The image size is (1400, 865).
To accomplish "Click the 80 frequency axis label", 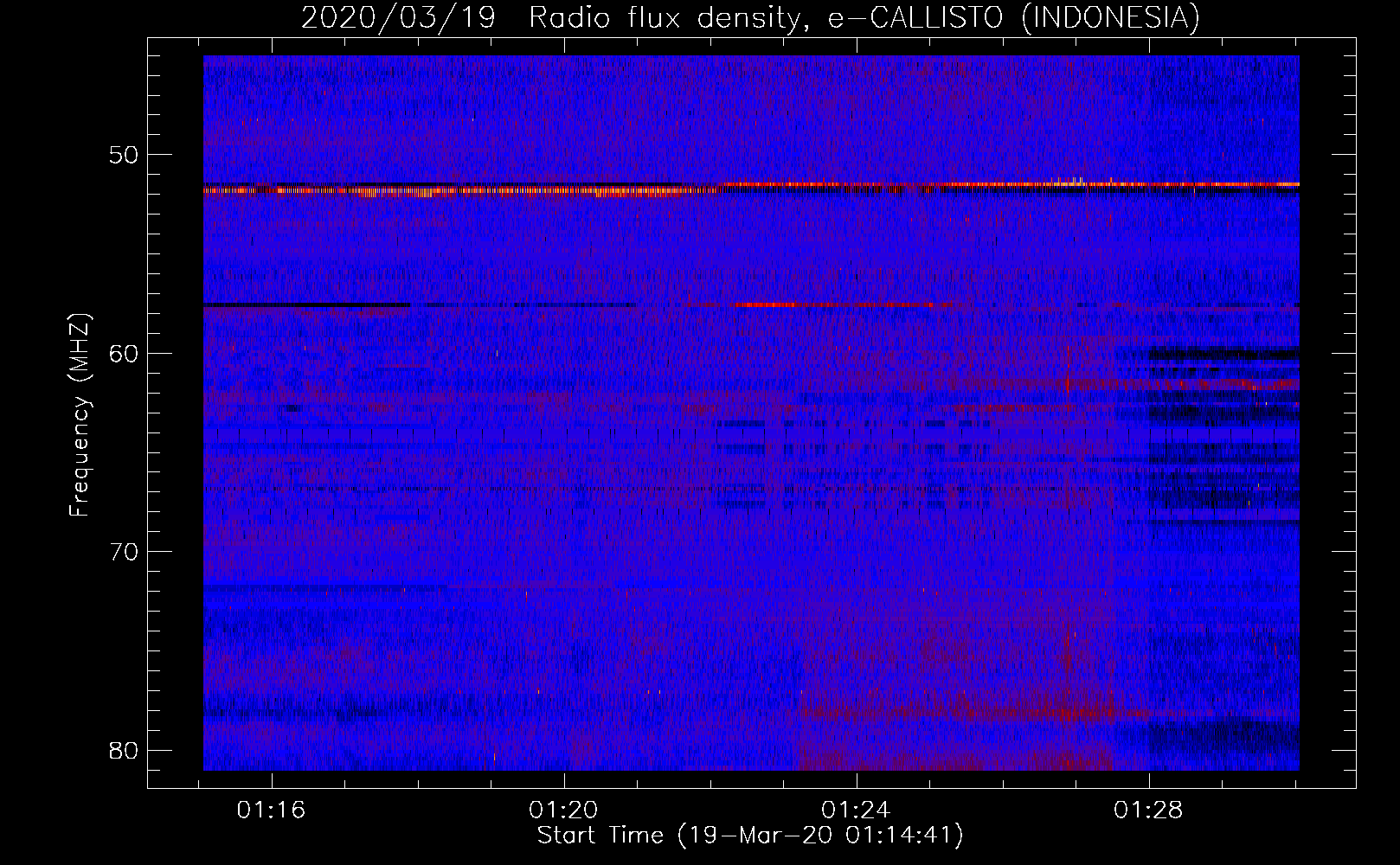I will [124, 750].
